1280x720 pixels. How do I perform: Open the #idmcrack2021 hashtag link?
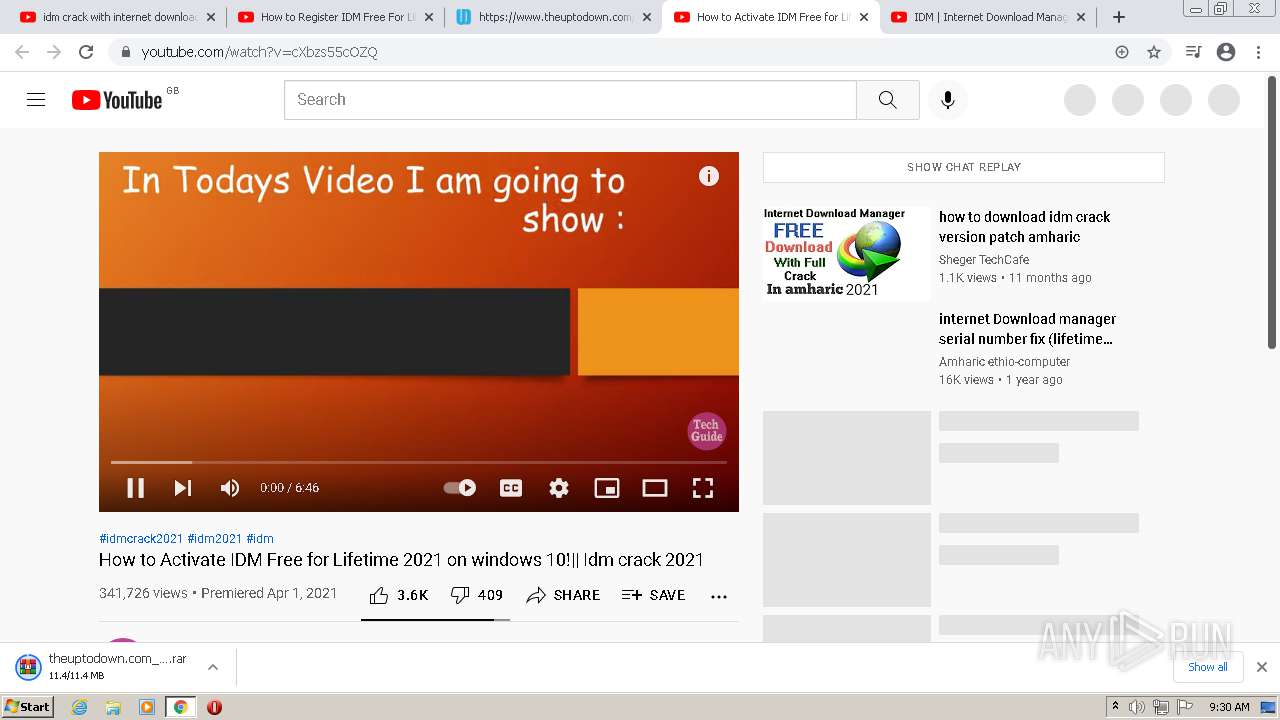(x=141, y=538)
